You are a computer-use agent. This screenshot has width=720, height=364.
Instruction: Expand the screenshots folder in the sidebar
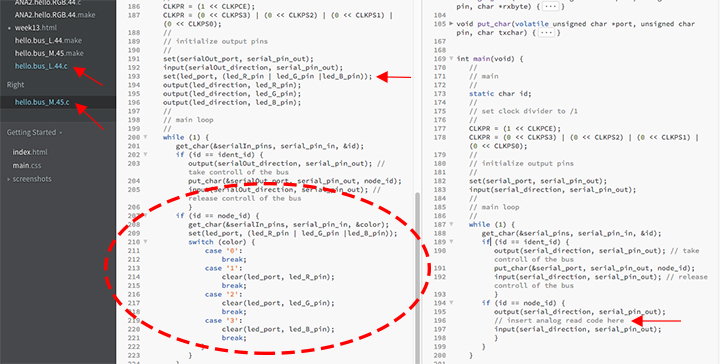[x=9, y=179]
